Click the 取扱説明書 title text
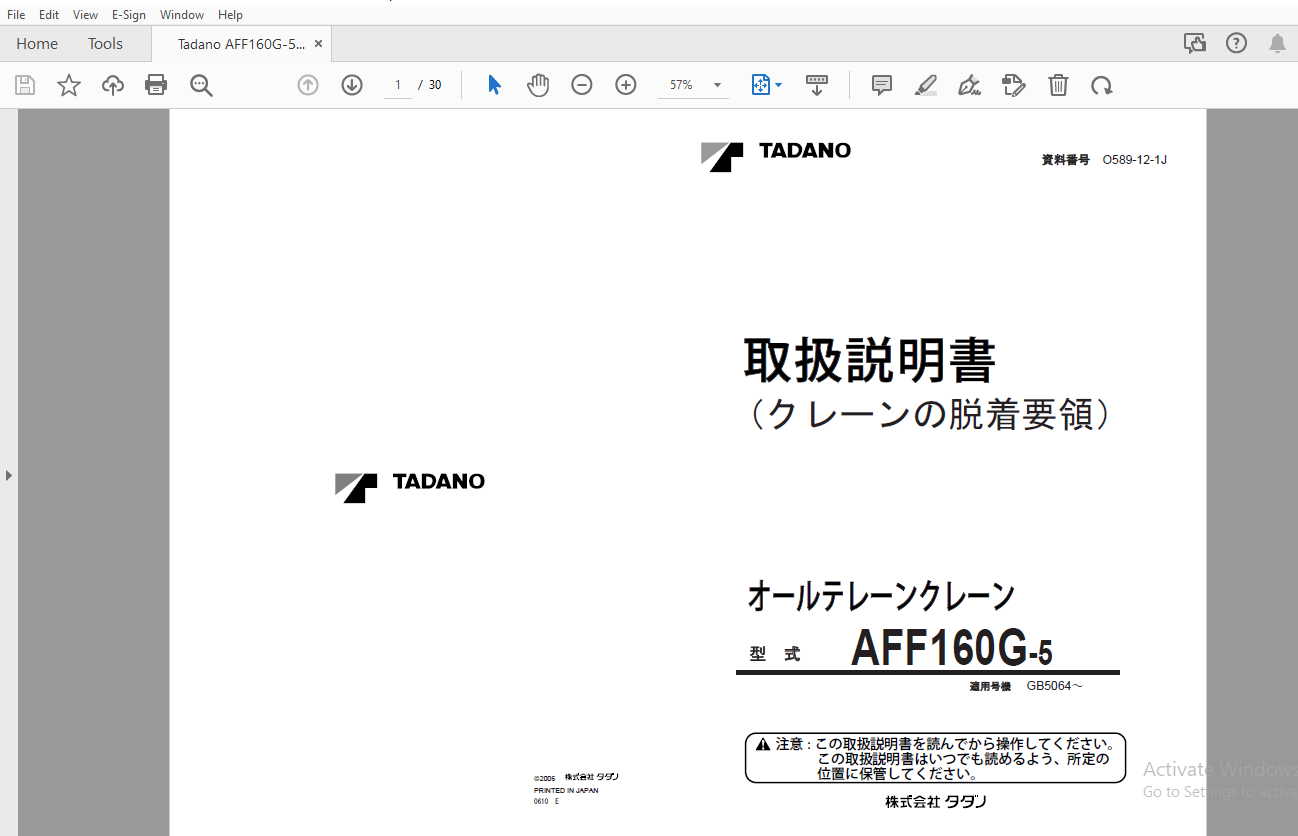Viewport: 1298px width, 836px height. click(x=869, y=361)
